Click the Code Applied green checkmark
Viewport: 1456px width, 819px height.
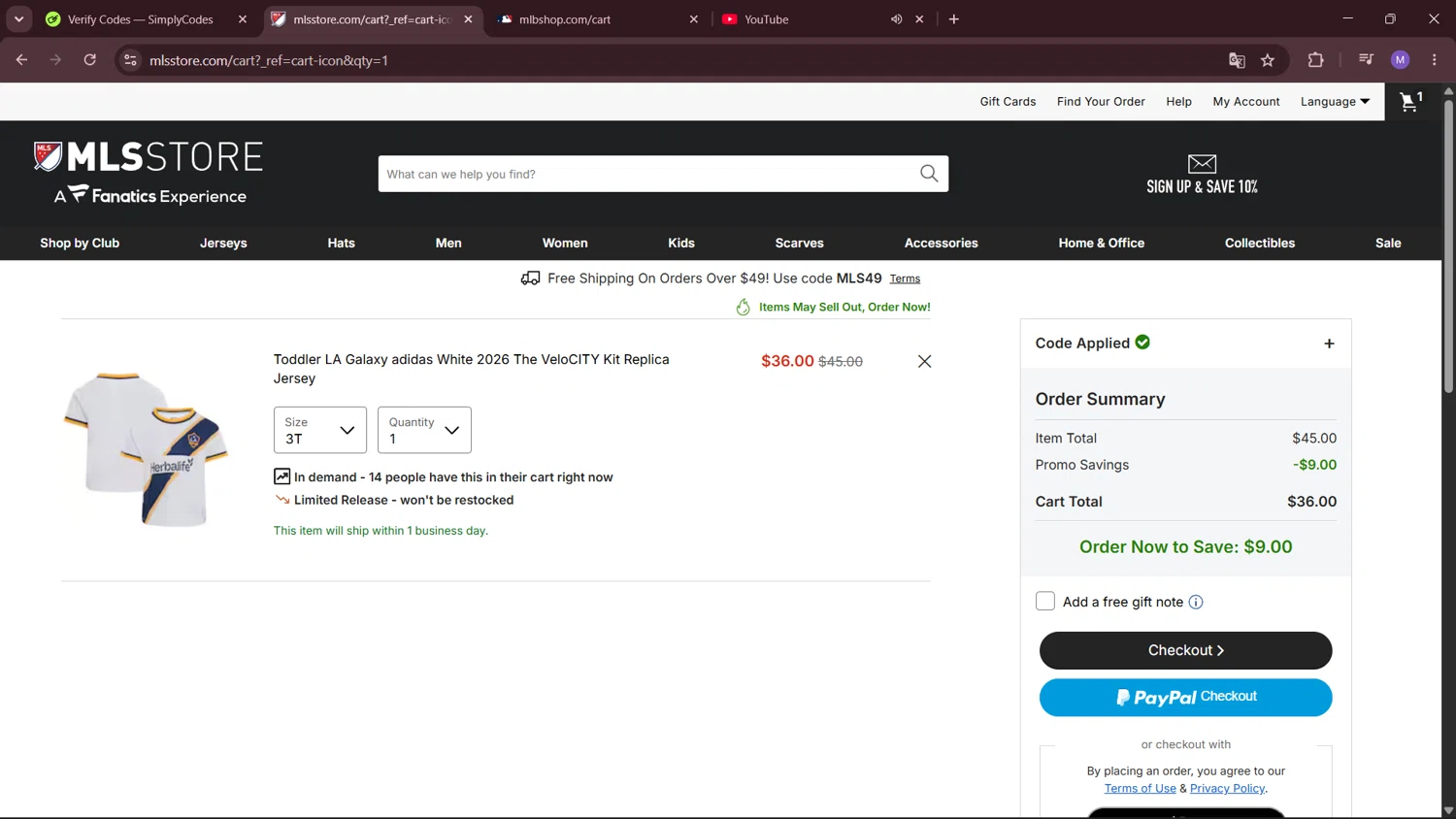tap(1142, 343)
